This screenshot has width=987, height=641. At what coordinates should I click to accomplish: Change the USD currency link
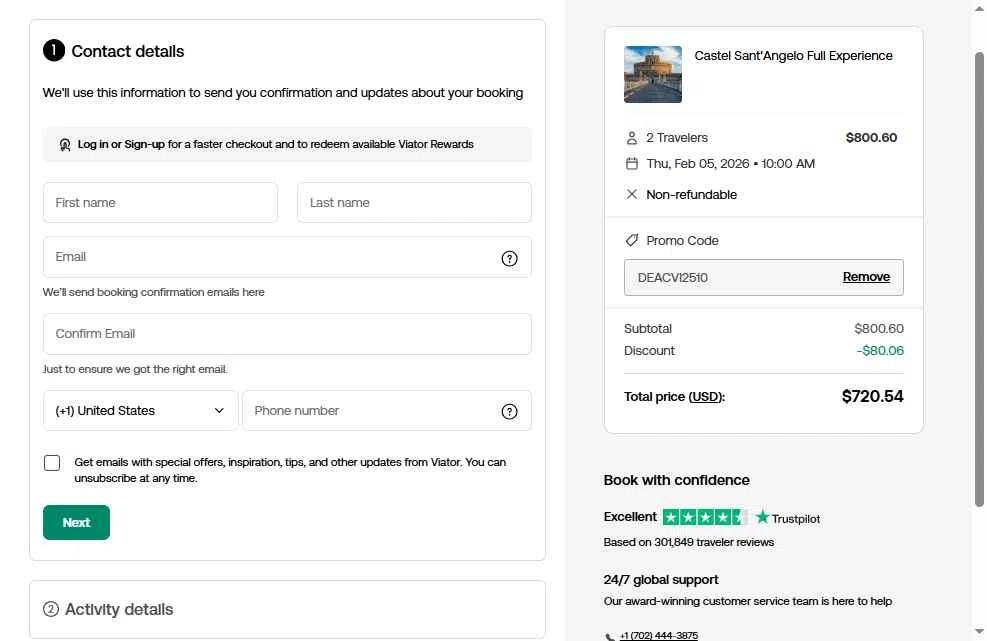(x=705, y=397)
